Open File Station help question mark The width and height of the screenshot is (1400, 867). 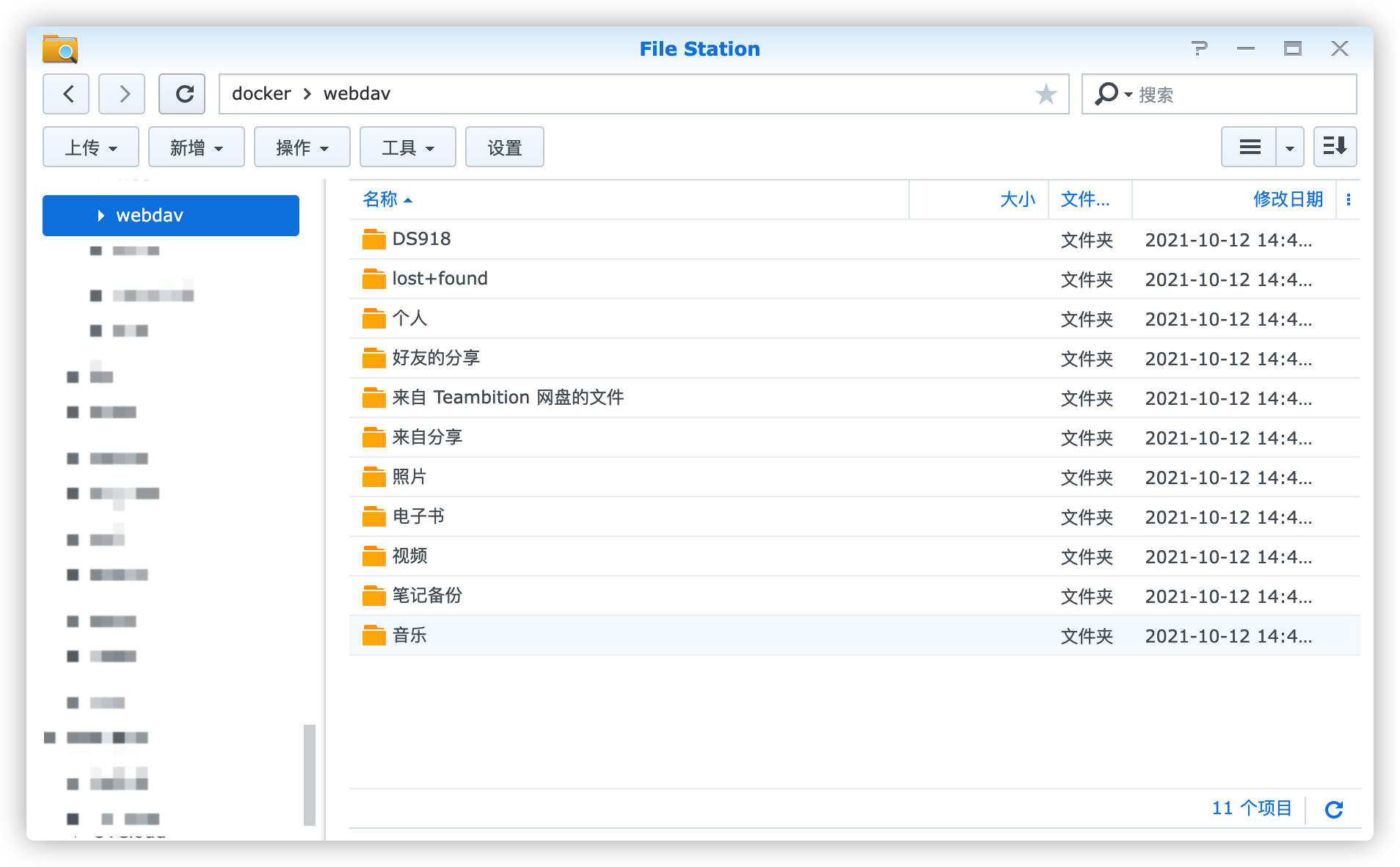[1200, 48]
